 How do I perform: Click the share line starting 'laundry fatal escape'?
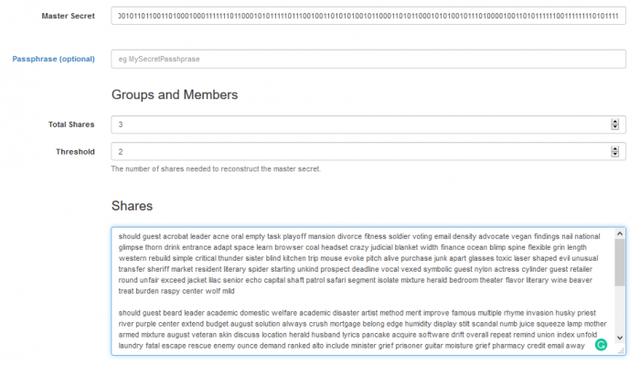click(x=351, y=346)
